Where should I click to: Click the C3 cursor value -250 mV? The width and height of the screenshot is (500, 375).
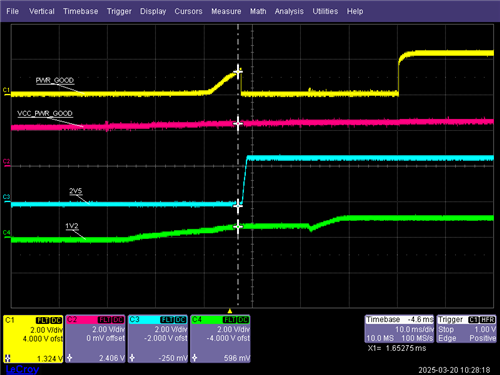coord(173,358)
